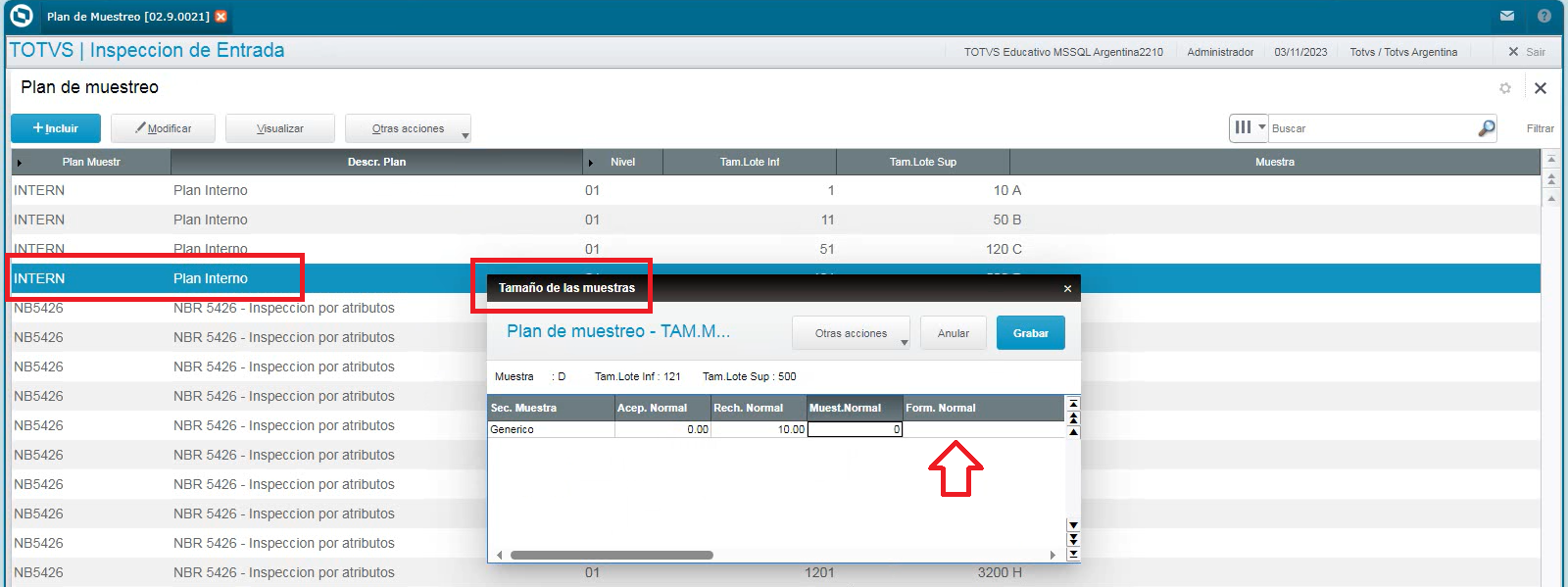1568x587 pixels.
Task: Jump to first row in dialog grid
Action: (1073, 403)
